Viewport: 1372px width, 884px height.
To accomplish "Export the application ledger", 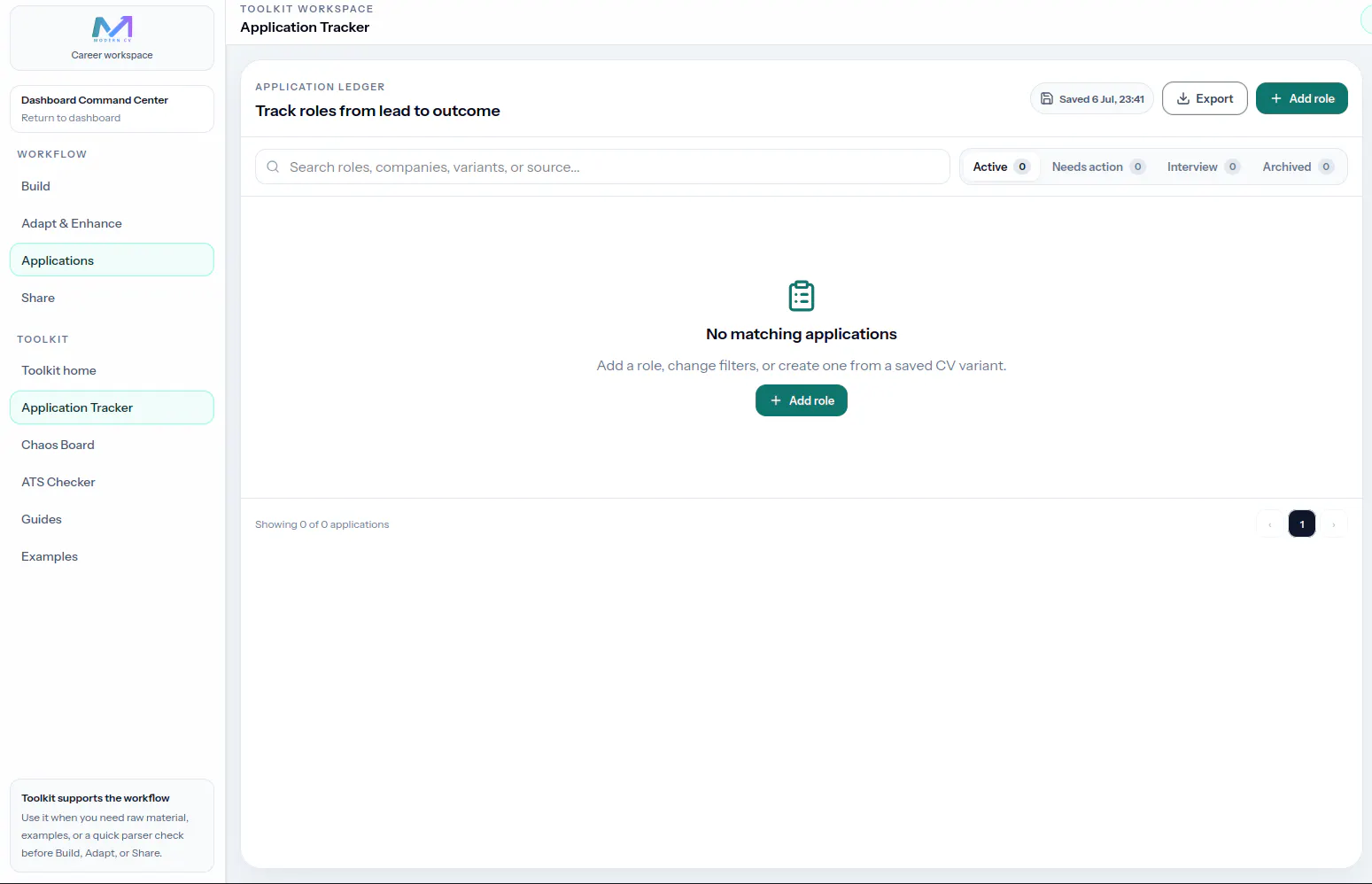I will coord(1205,98).
